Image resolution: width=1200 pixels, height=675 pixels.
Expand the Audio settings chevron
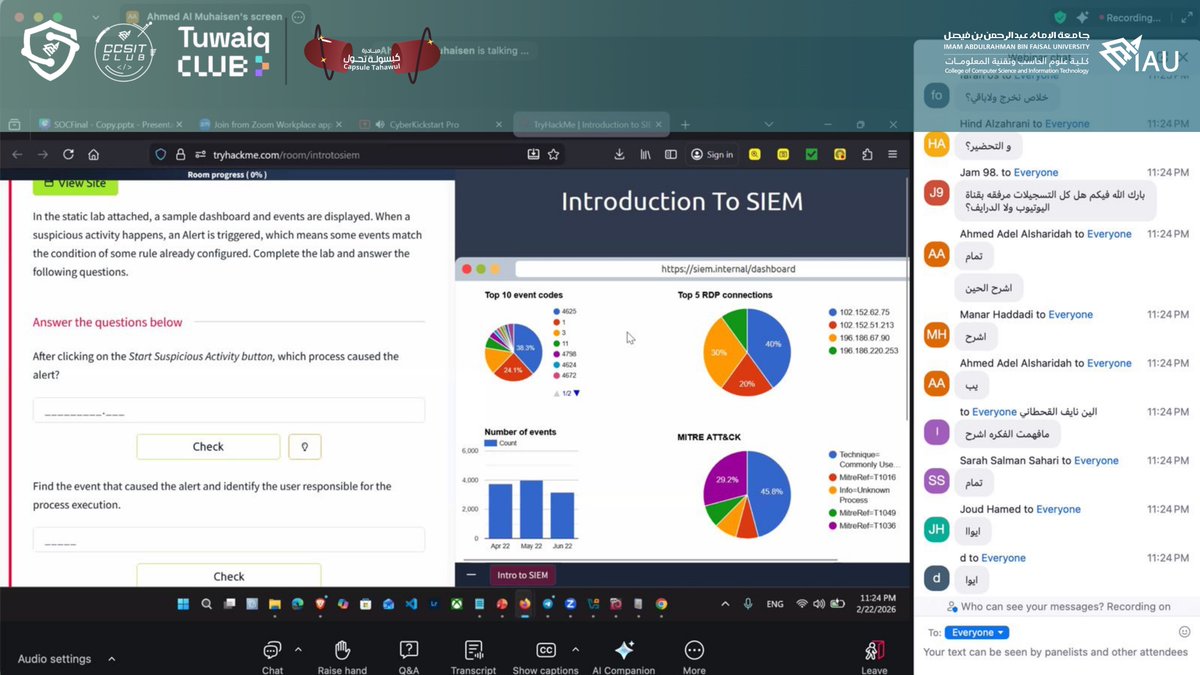pos(111,659)
